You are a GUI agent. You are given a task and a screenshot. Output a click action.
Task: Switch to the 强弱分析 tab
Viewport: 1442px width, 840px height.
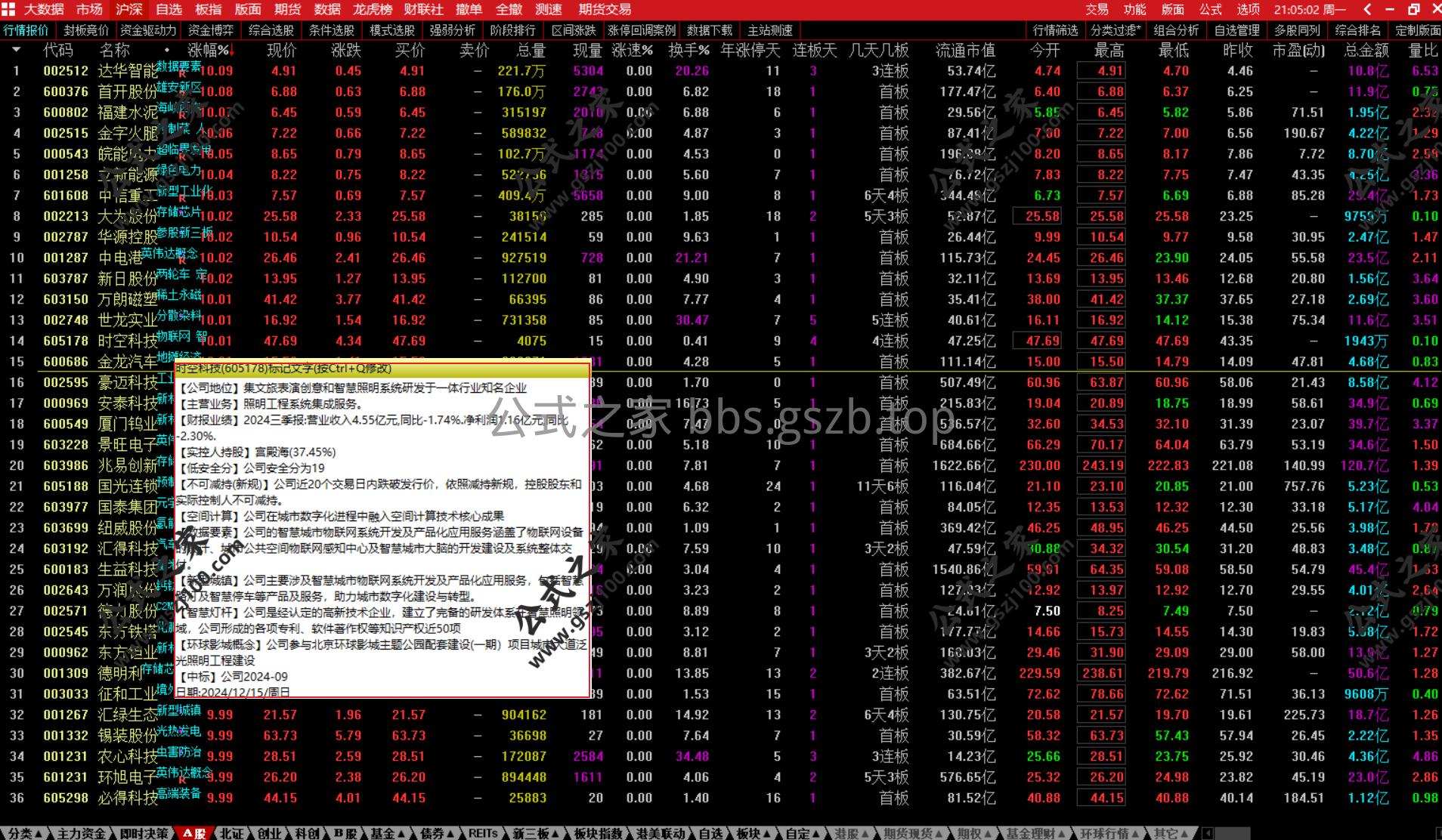[452, 30]
